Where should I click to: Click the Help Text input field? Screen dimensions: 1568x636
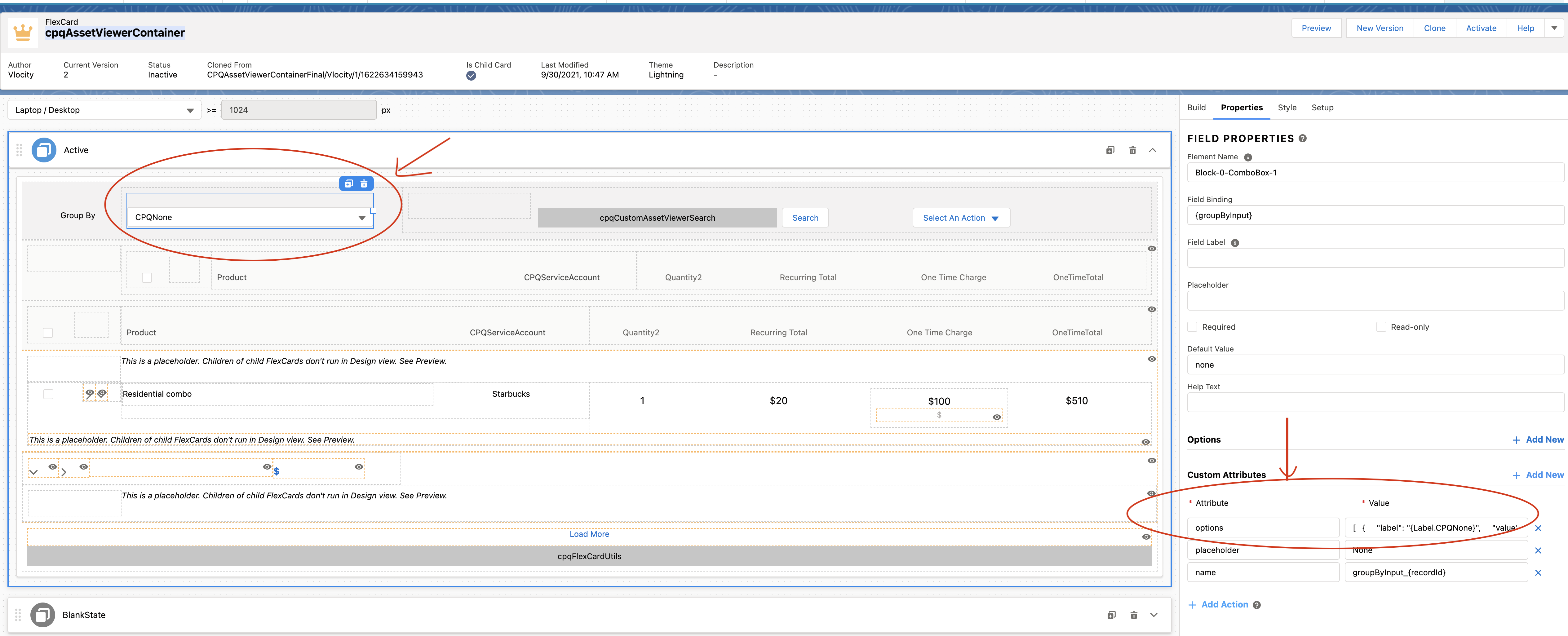point(1375,402)
